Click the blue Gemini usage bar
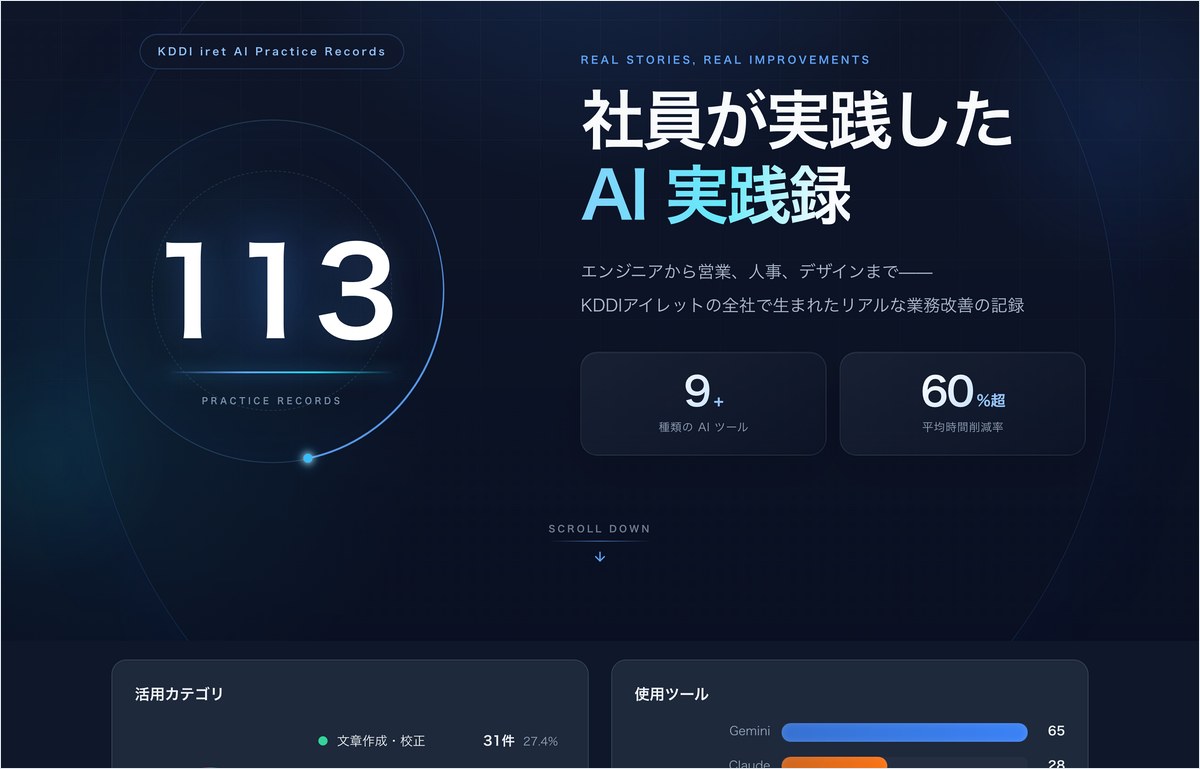 click(904, 732)
